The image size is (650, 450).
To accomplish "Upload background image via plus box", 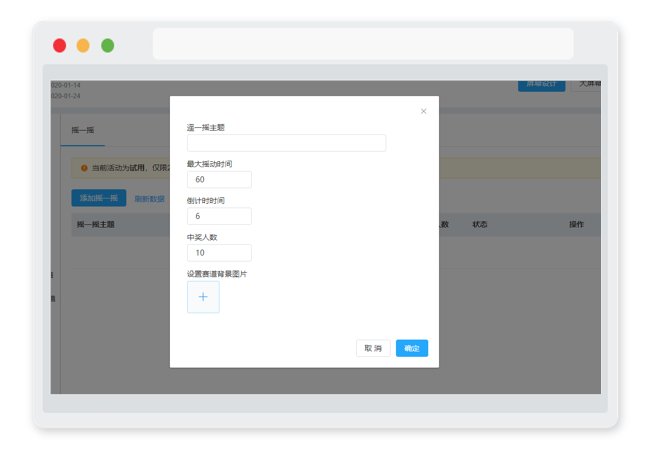I will 203,297.
